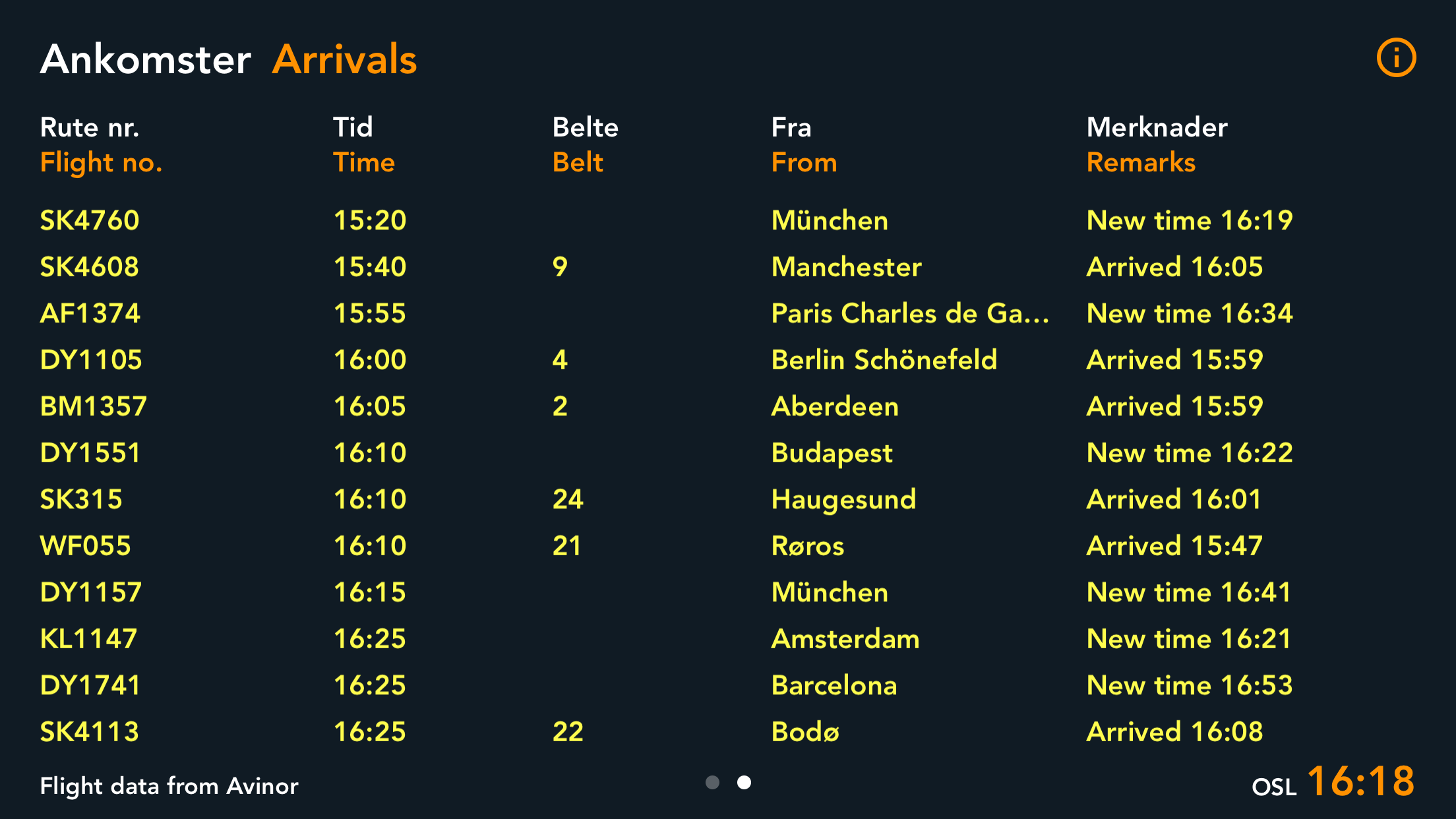1456x819 pixels.
Task: Select flight AF1374 row
Action: click(x=90, y=313)
